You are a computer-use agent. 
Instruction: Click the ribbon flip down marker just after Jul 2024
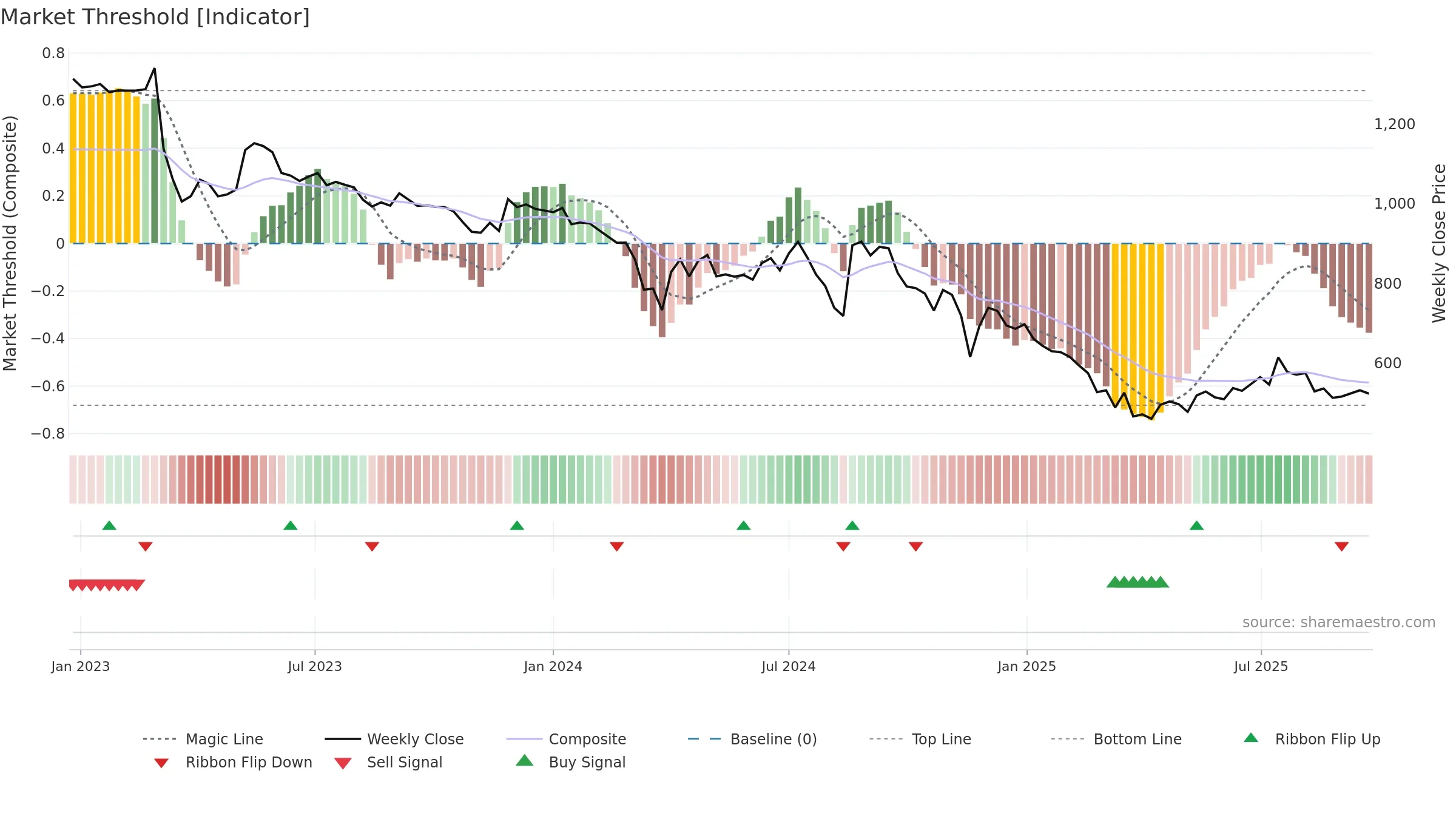pyautogui.click(x=843, y=547)
